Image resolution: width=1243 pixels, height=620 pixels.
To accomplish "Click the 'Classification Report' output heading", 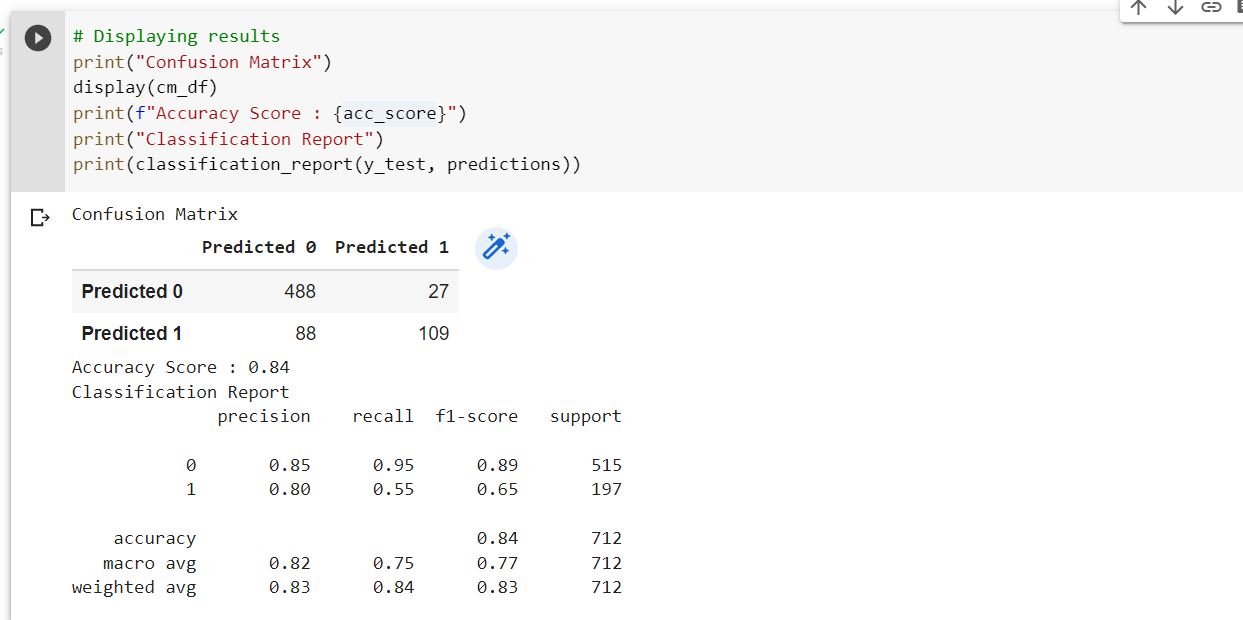I will (181, 392).
